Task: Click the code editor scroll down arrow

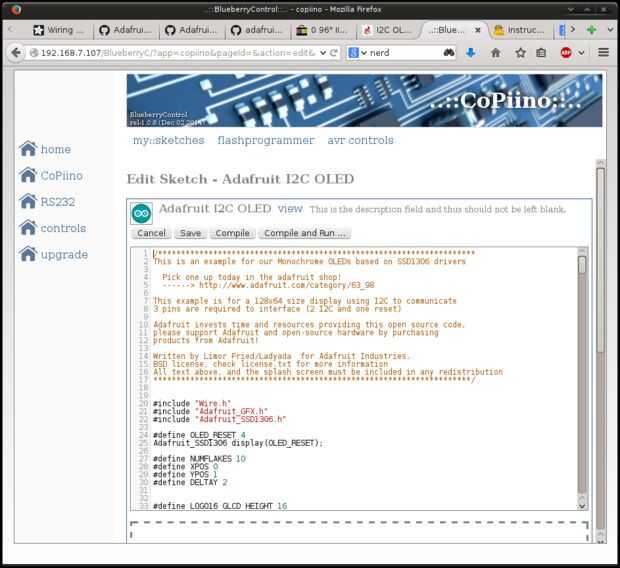Action: [582, 506]
